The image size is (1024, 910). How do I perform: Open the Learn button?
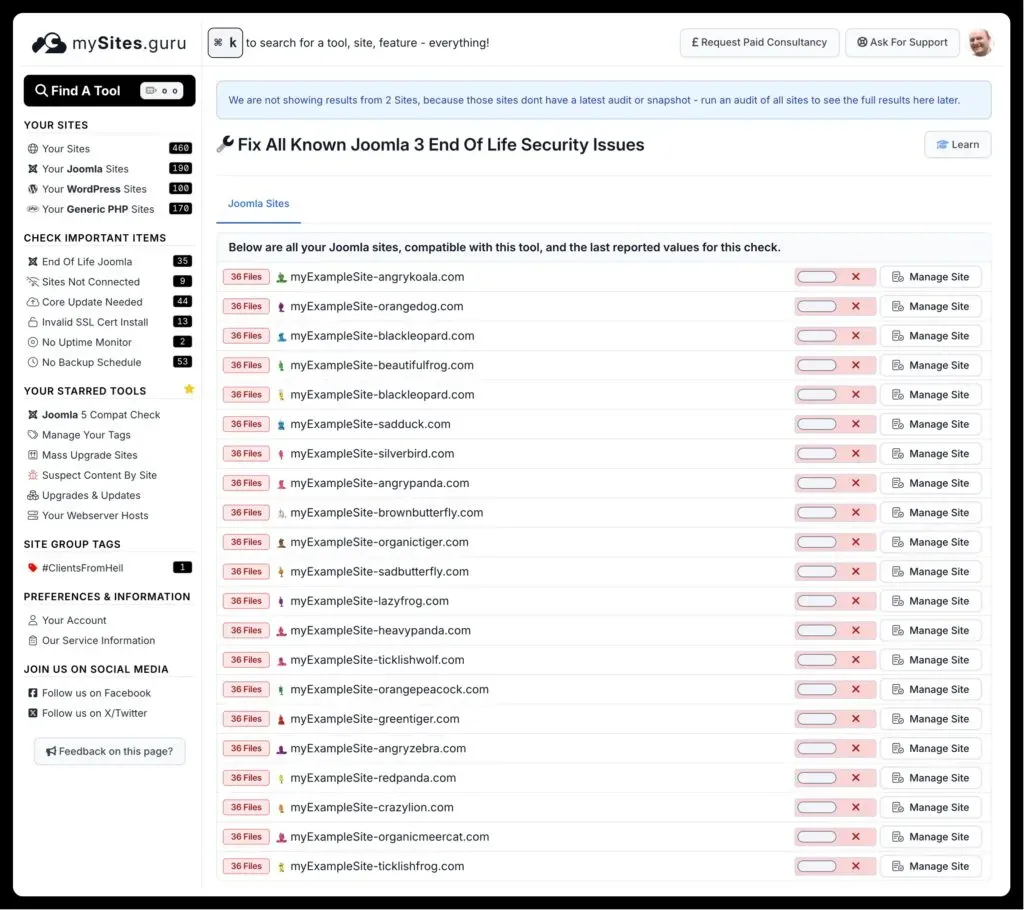957,144
